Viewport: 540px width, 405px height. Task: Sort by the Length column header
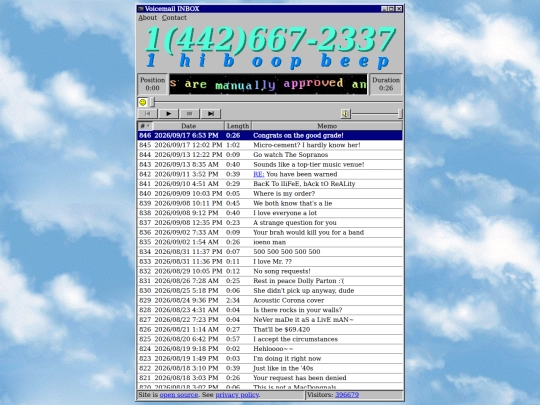click(238, 126)
